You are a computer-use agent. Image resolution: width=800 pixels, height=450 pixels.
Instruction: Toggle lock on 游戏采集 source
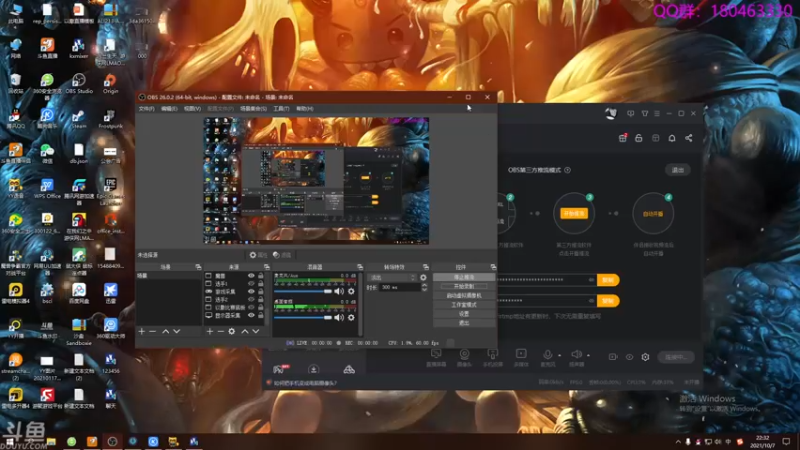(x=261, y=291)
